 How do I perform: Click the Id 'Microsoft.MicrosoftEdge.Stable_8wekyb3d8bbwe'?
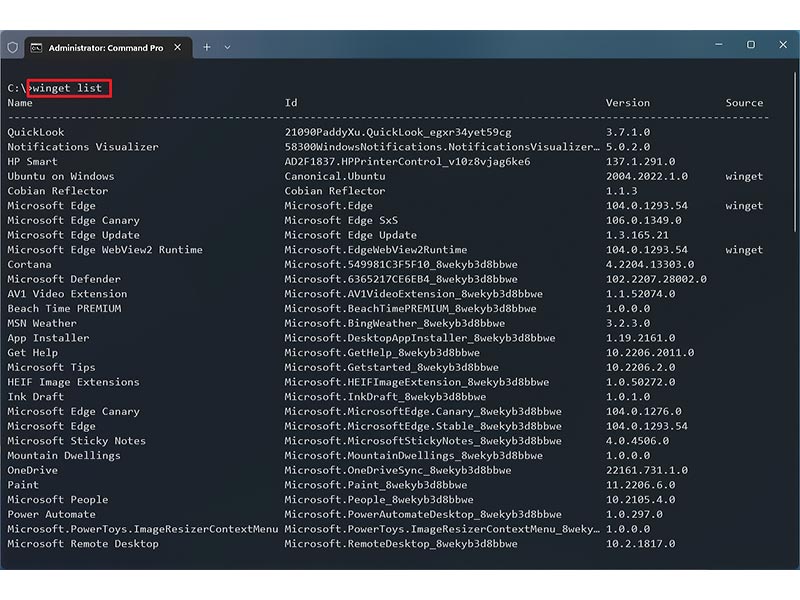423,426
